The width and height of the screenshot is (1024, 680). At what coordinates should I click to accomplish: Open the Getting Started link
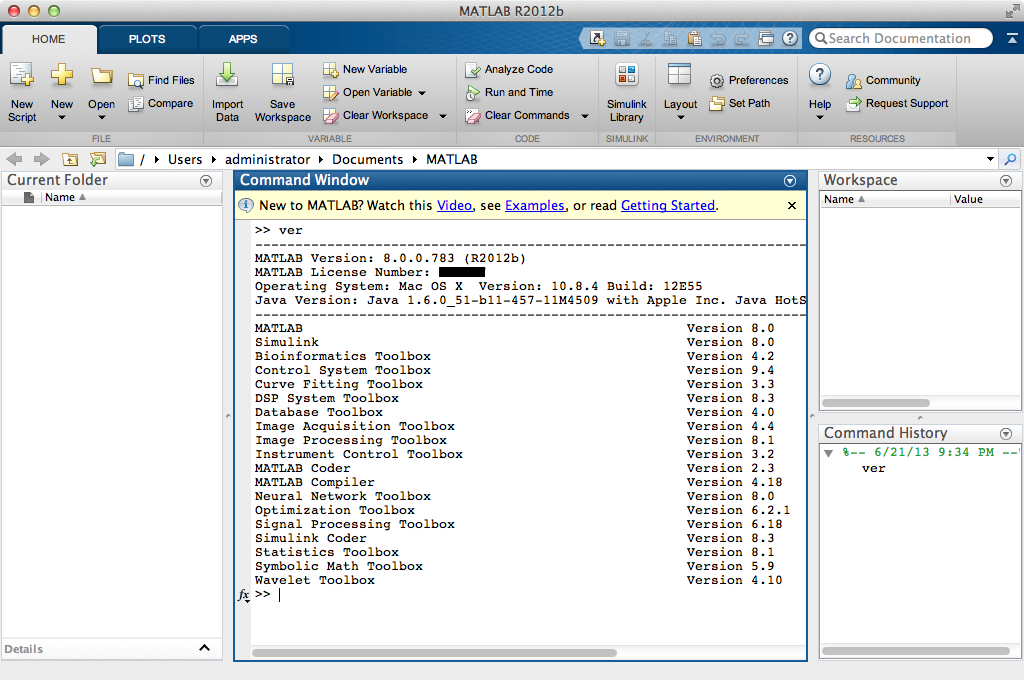click(x=668, y=206)
